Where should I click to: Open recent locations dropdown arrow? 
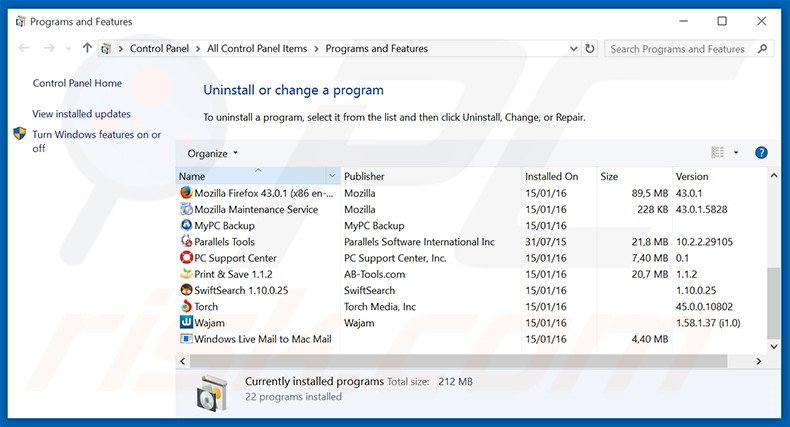69,49
